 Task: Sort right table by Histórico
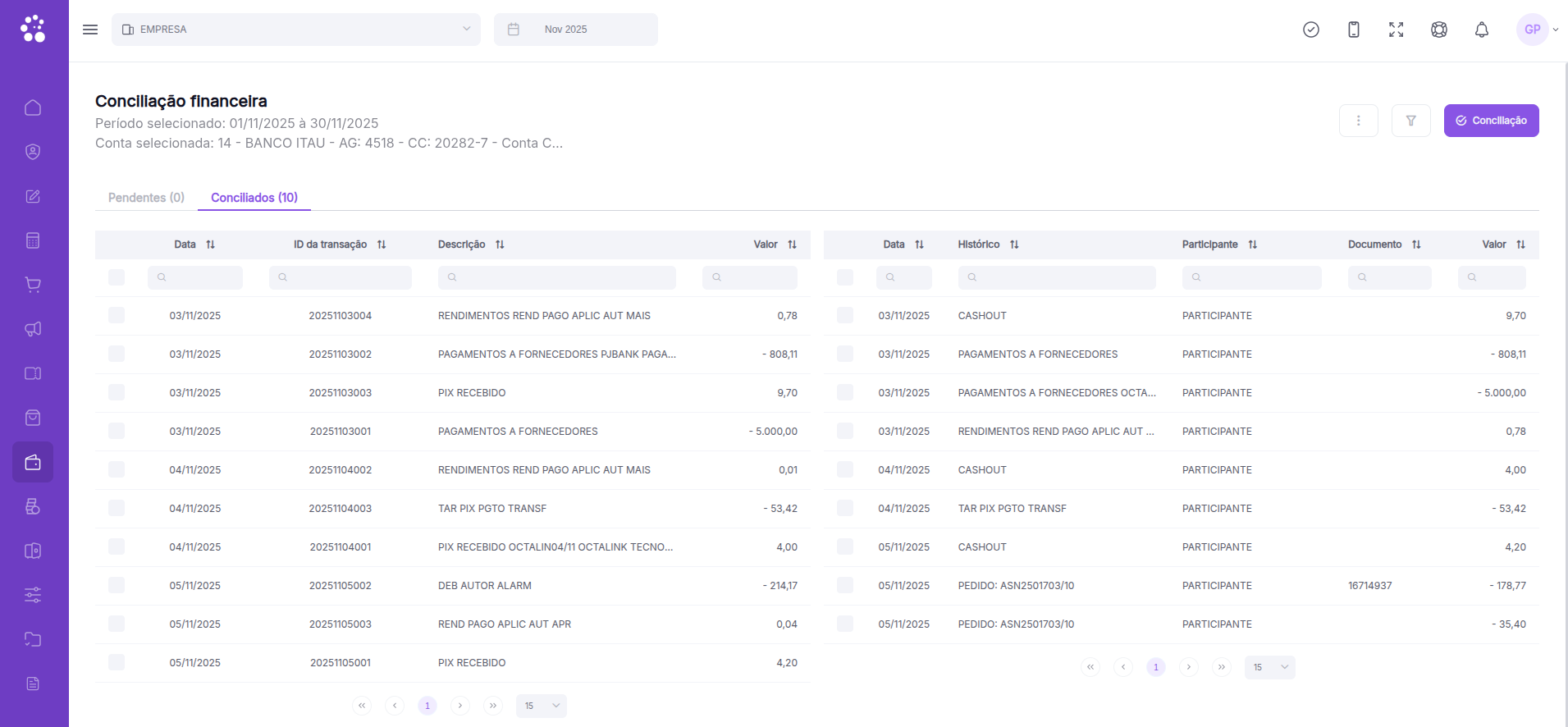tap(1014, 245)
